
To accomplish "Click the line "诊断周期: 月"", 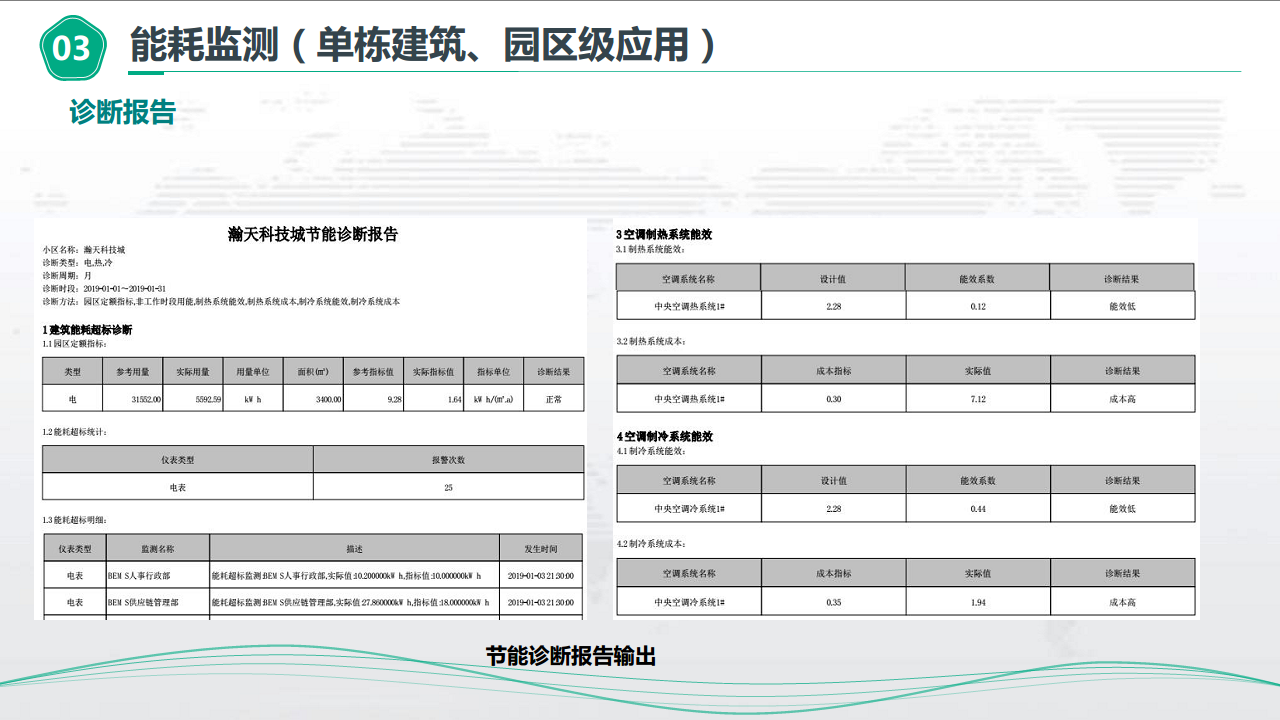I will click(67, 274).
